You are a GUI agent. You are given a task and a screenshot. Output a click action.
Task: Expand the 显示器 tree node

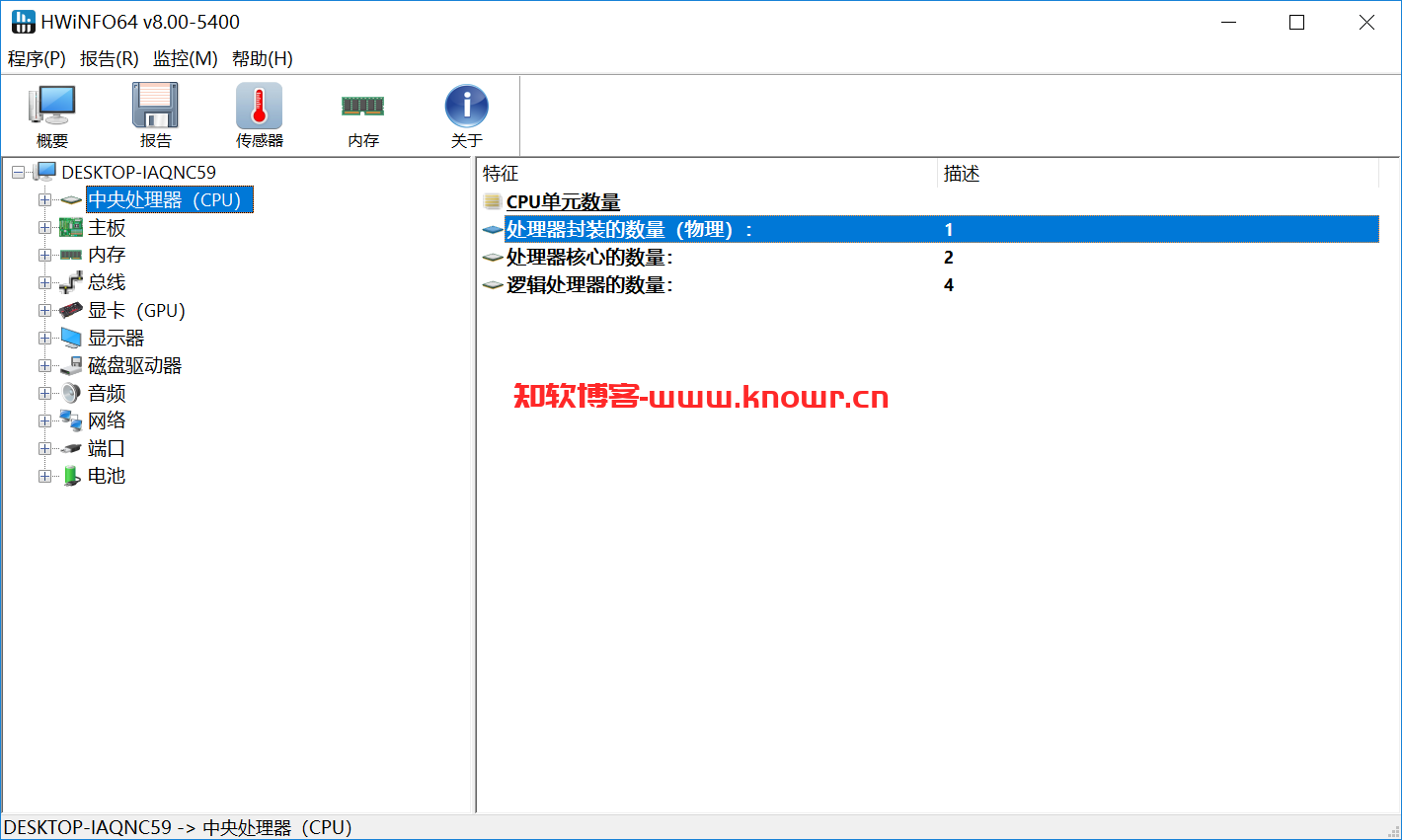point(44,339)
